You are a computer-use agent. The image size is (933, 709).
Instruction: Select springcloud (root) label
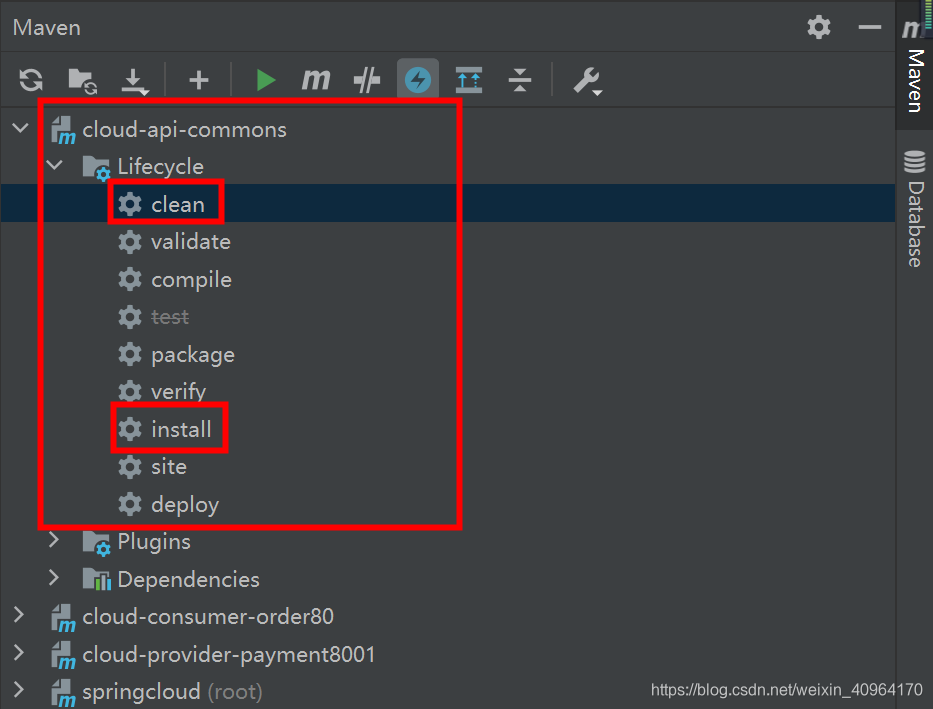tap(173, 692)
